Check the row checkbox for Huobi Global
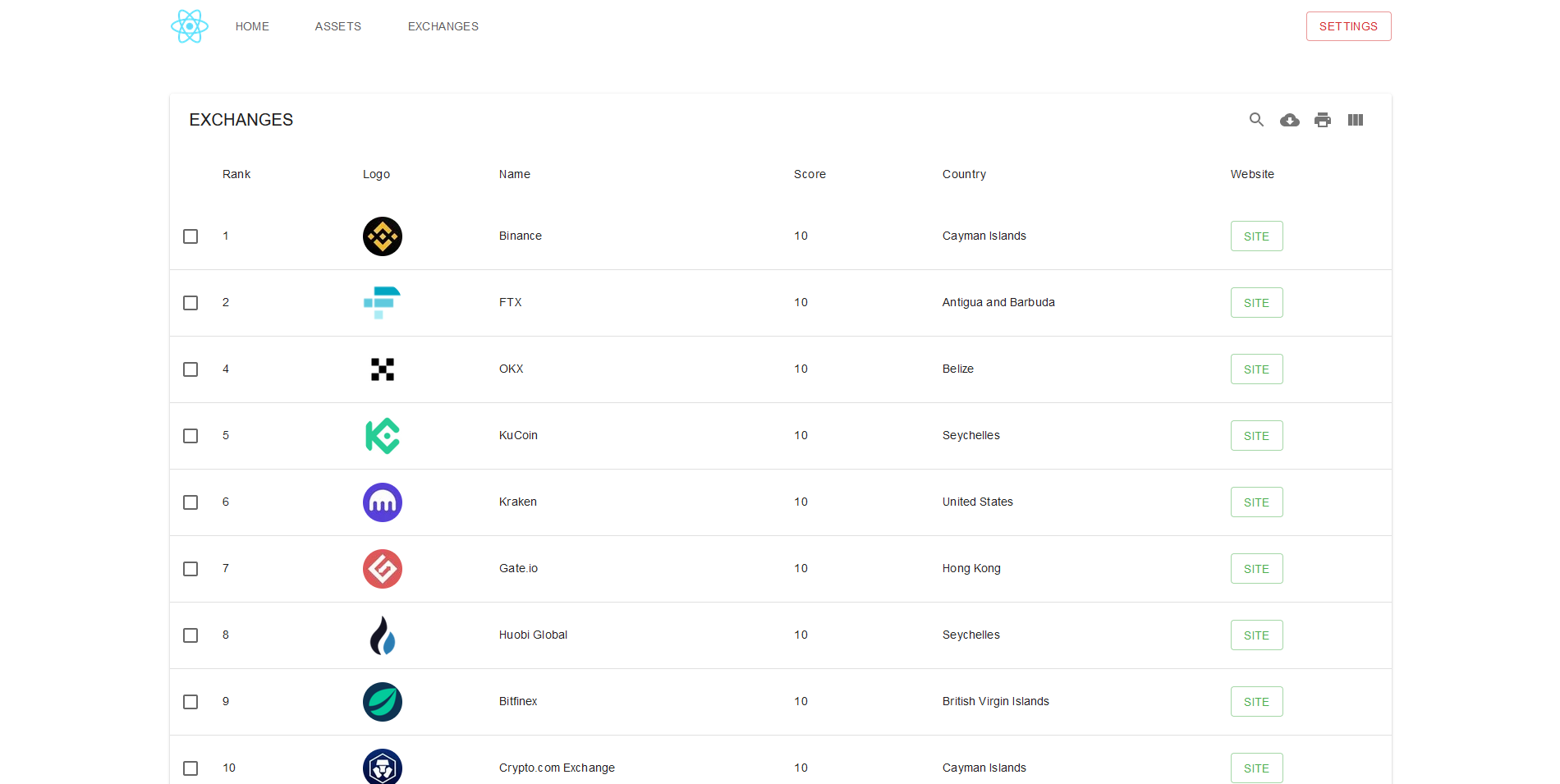Viewport: 1560px width, 784px height. [x=190, y=635]
